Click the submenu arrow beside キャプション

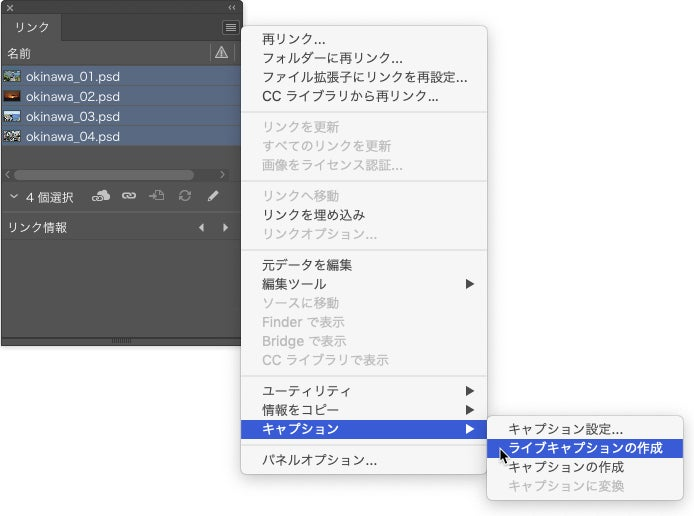470,429
